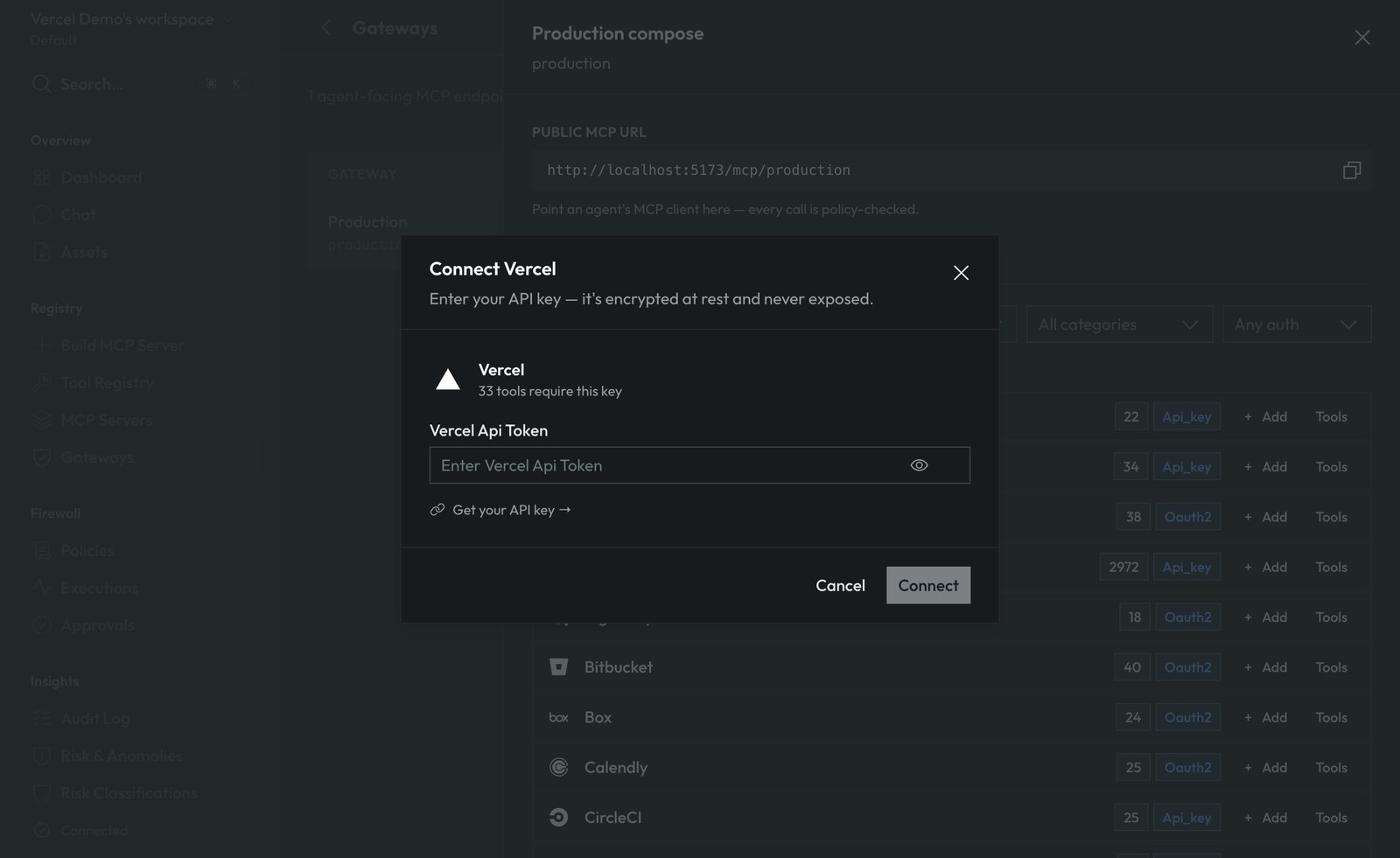Click the Assets sidebar icon

[x=41, y=253]
